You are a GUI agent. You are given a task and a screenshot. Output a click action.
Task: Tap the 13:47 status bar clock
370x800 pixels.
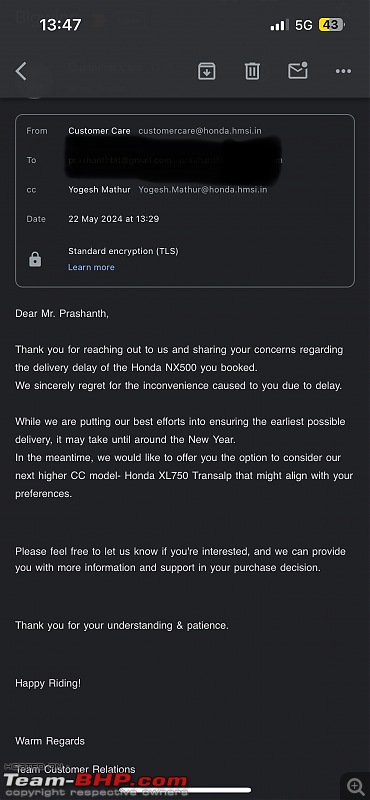[x=60, y=24]
